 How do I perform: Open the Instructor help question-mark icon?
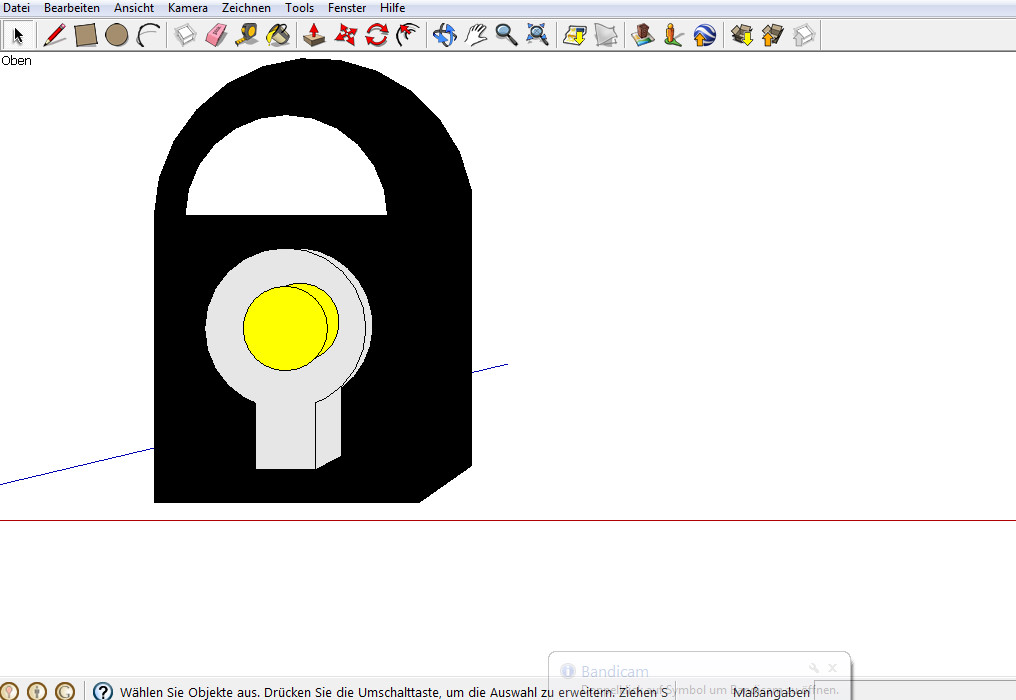pos(103,691)
